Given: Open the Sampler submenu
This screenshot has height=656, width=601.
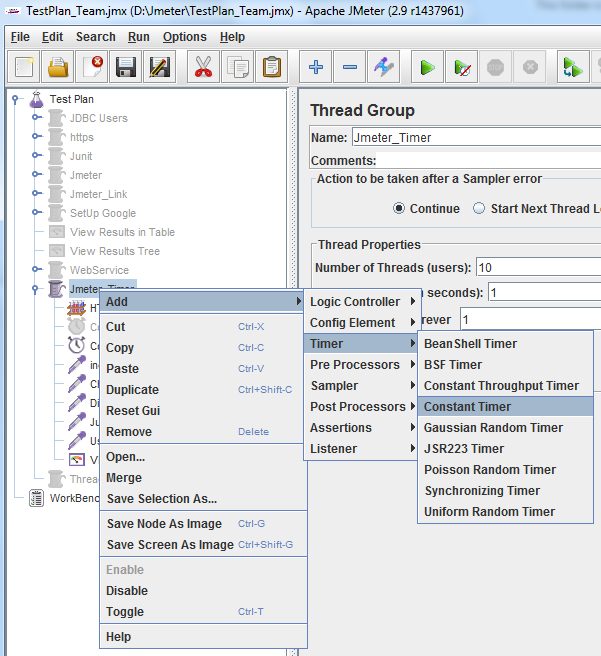Looking at the screenshot, I should coord(362,386).
